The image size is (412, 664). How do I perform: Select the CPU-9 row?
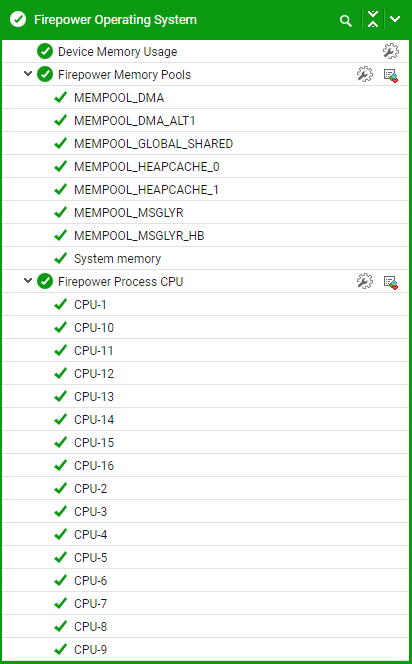click(205, 649)
